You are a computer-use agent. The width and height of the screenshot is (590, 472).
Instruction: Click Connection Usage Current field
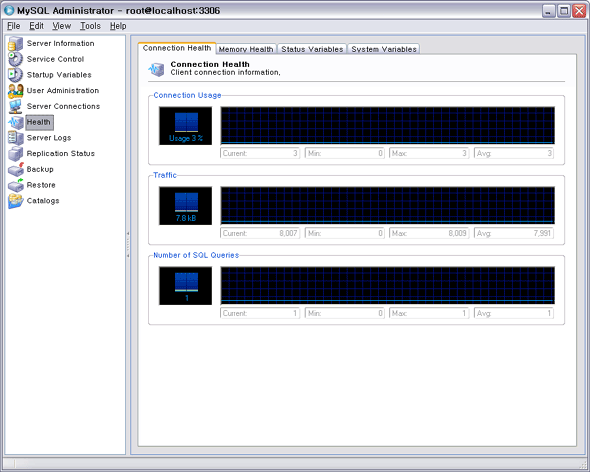click(260, 153)
